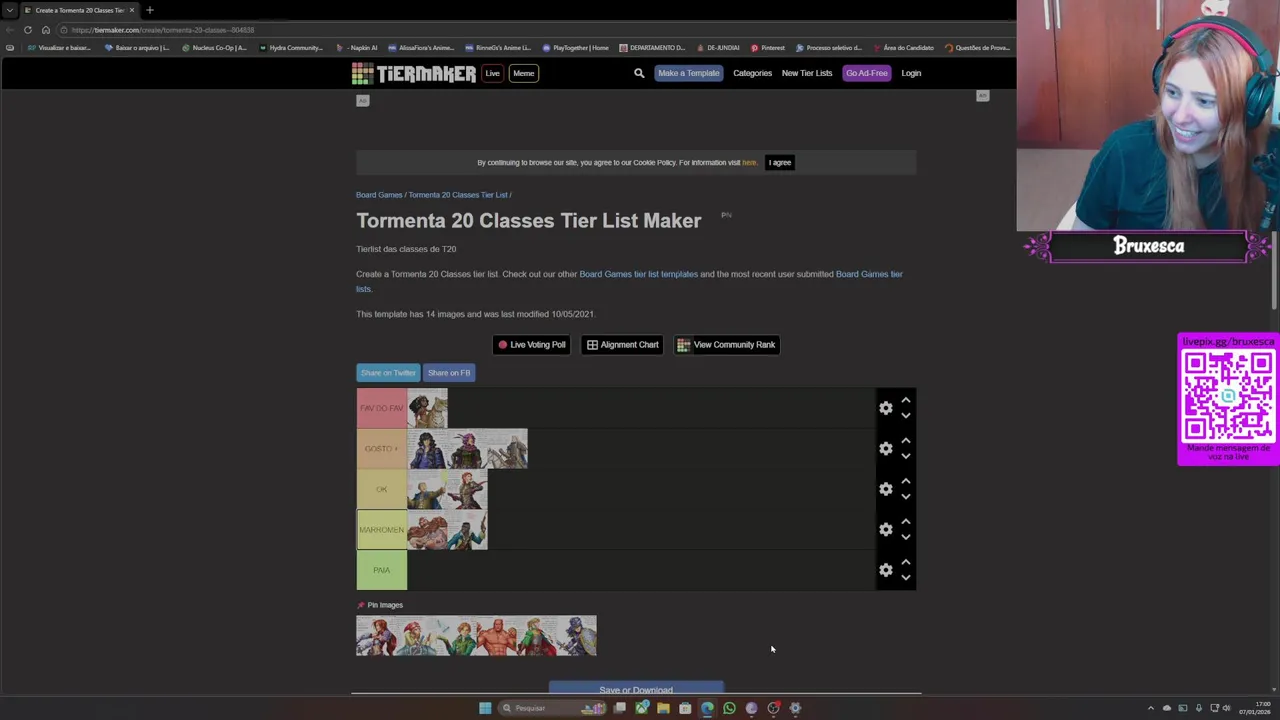Click the TierMaker logo

(x=414, y=73)
